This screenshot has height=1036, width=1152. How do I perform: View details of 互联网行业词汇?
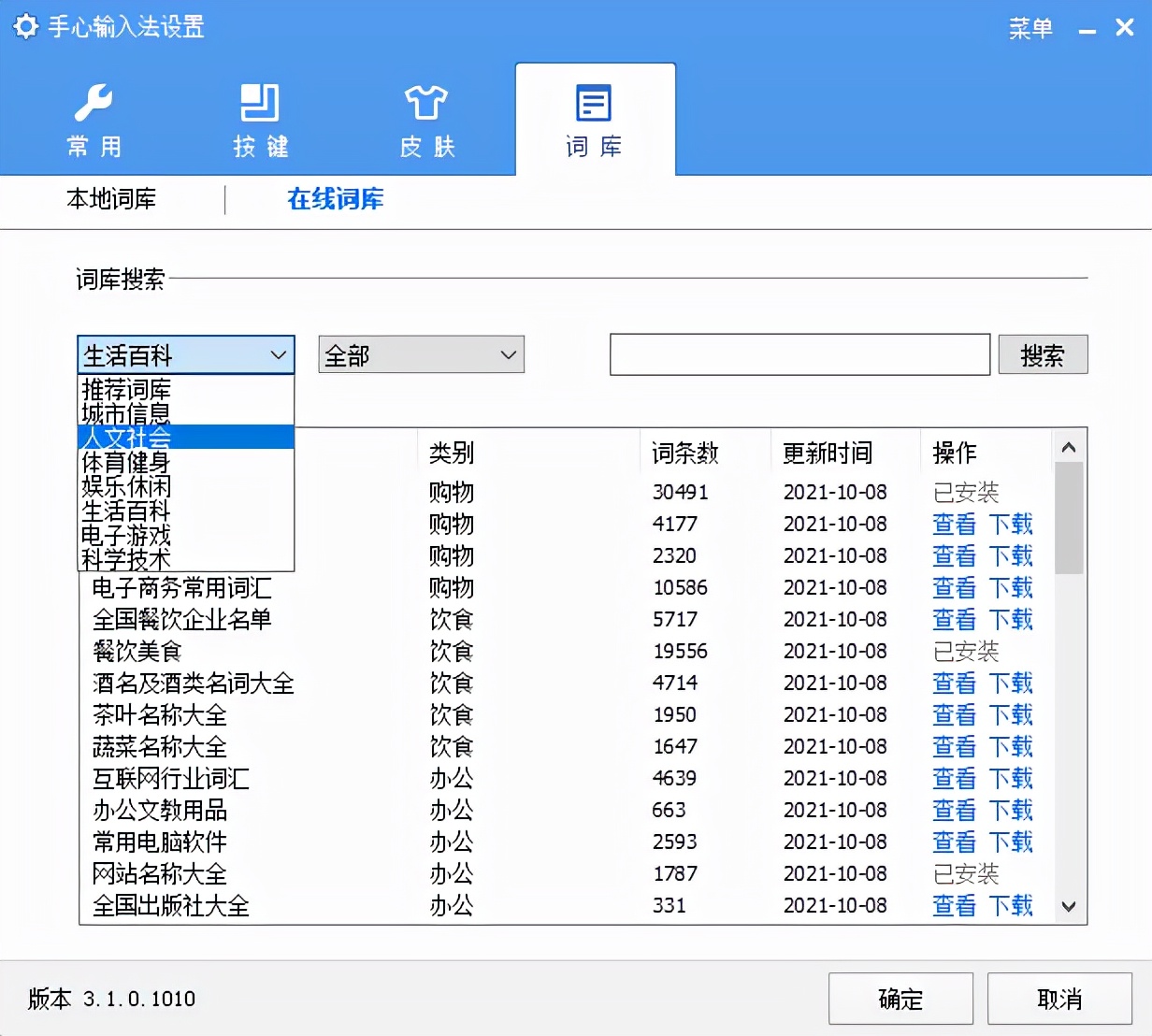click(x=953, y=779)
